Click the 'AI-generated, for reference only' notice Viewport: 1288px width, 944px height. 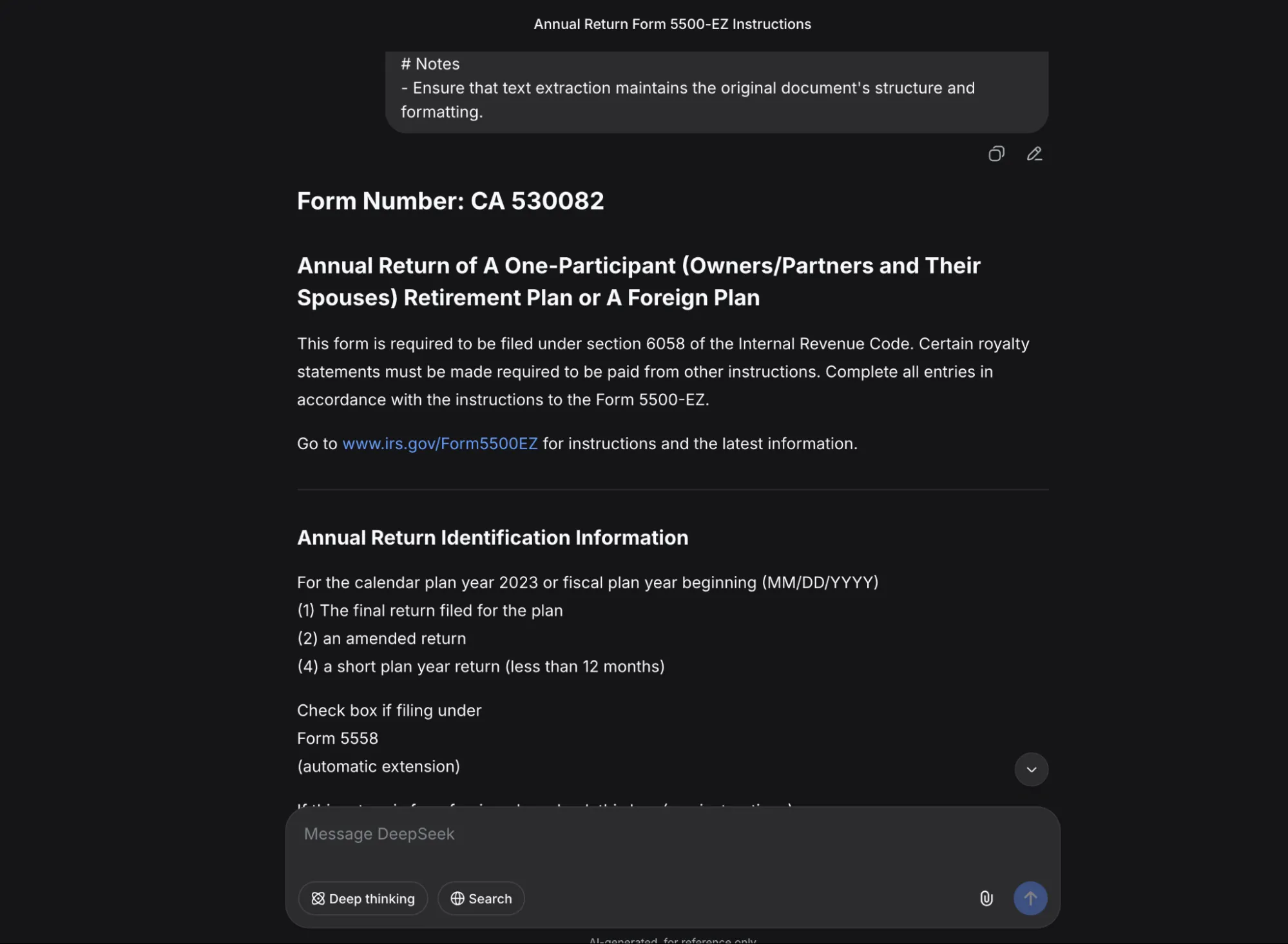click(x=672, y=940)
